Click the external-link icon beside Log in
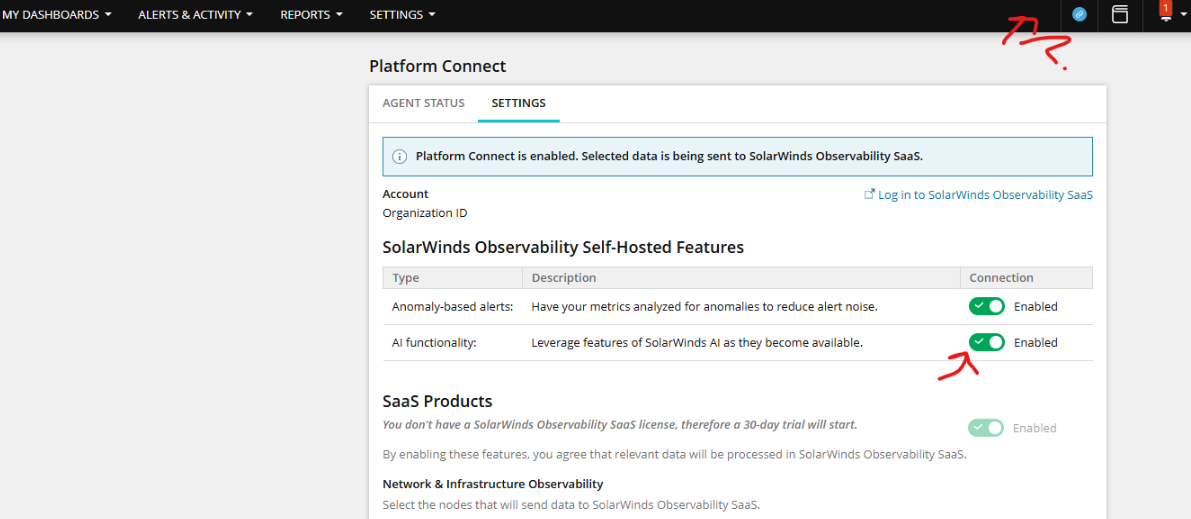 point(870,195)
